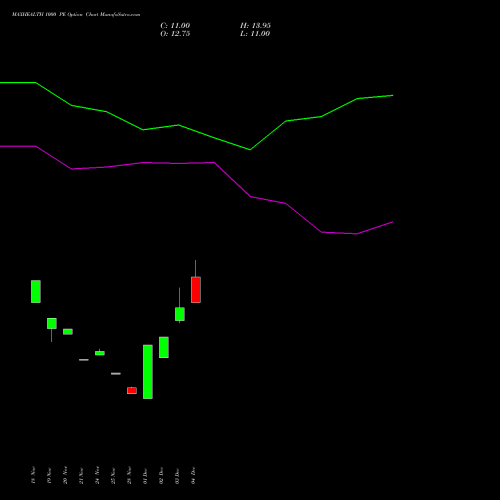Select the flat candlestick for 25 Nov
Image resolution: width=500 pixels, height=500 pixels.
point(116,374)
